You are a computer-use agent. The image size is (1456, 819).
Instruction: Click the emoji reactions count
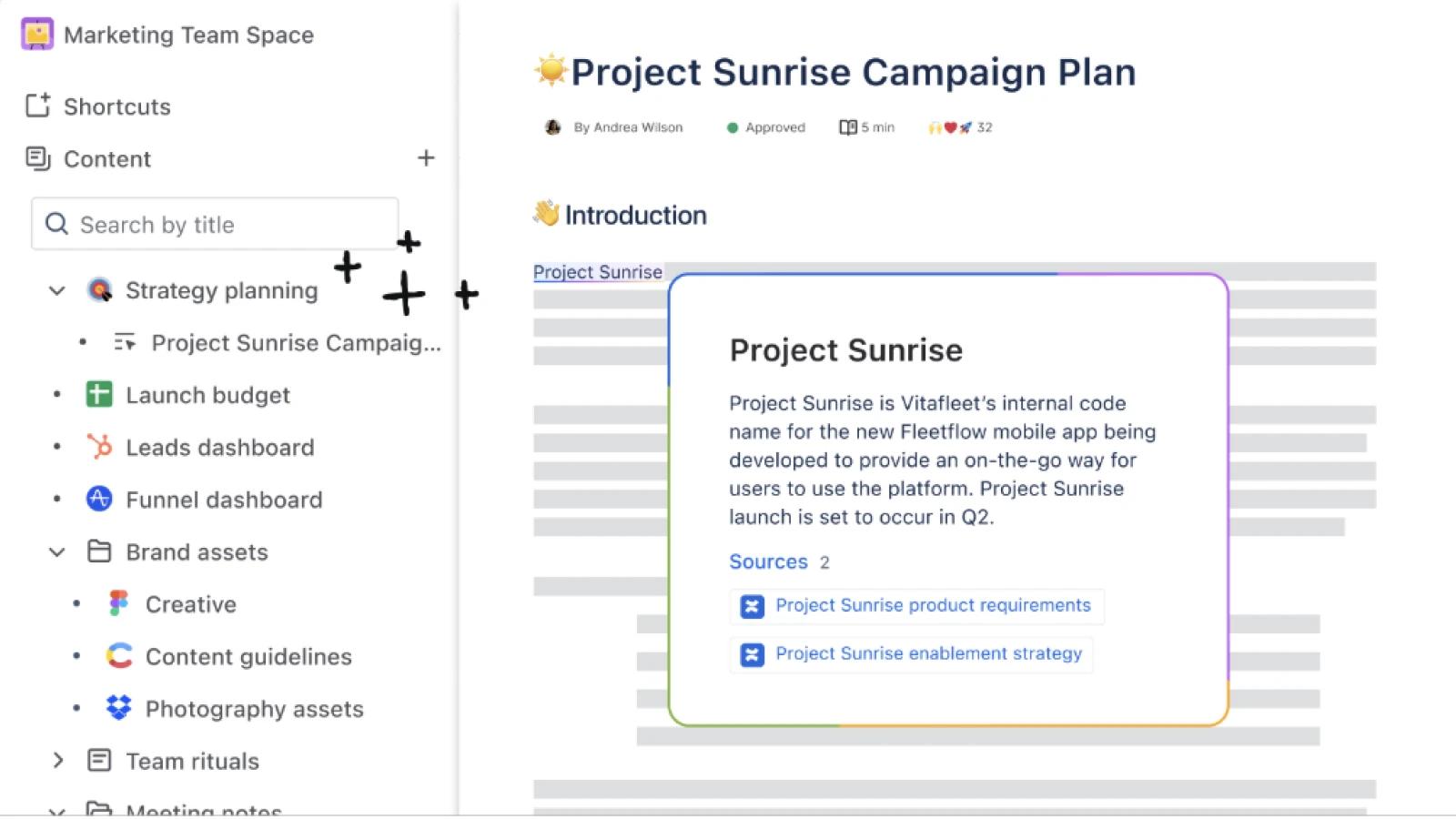tap(985, 127)
